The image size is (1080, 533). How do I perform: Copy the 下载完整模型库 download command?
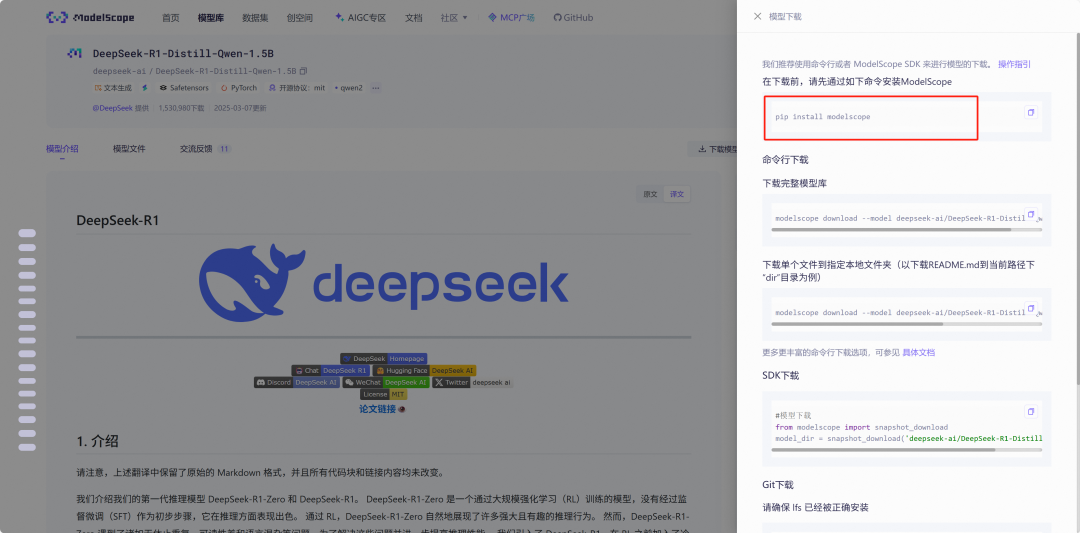[1030, 214]
